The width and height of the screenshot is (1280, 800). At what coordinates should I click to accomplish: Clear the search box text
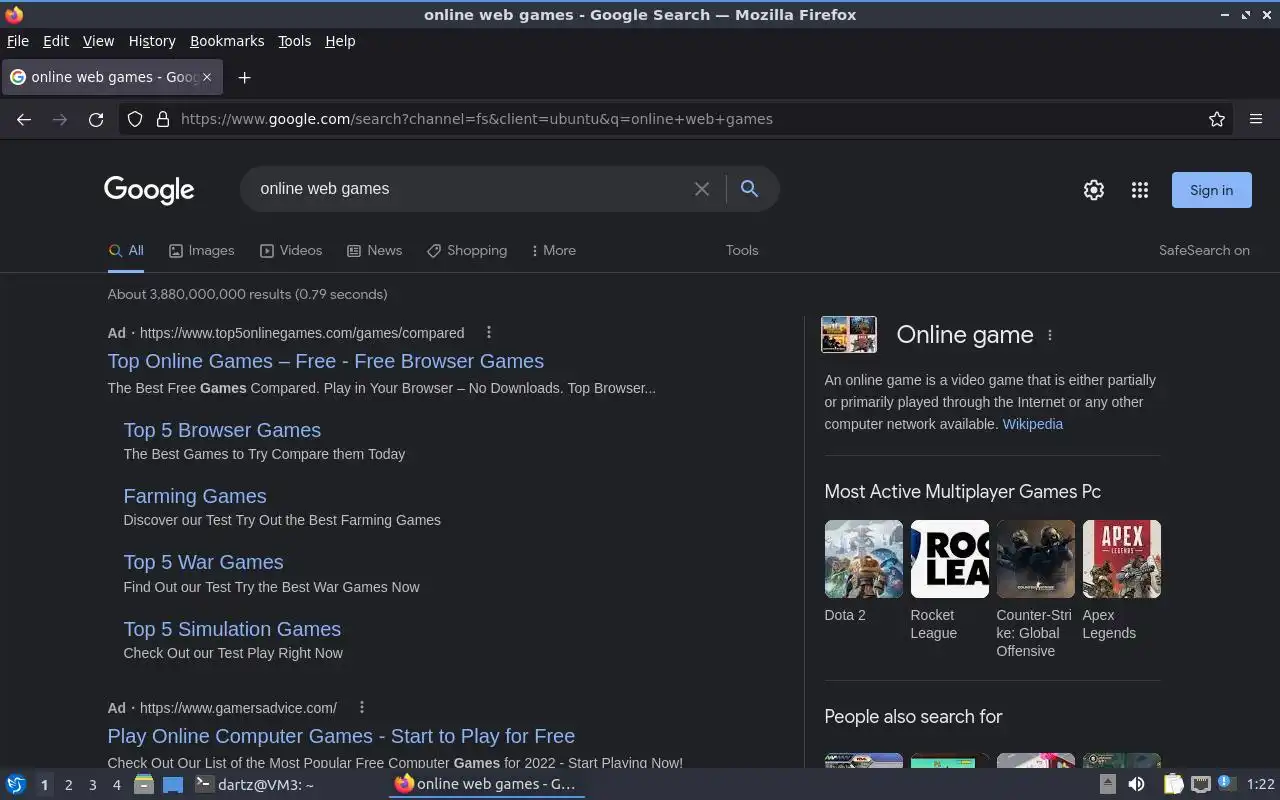point(702,189)
